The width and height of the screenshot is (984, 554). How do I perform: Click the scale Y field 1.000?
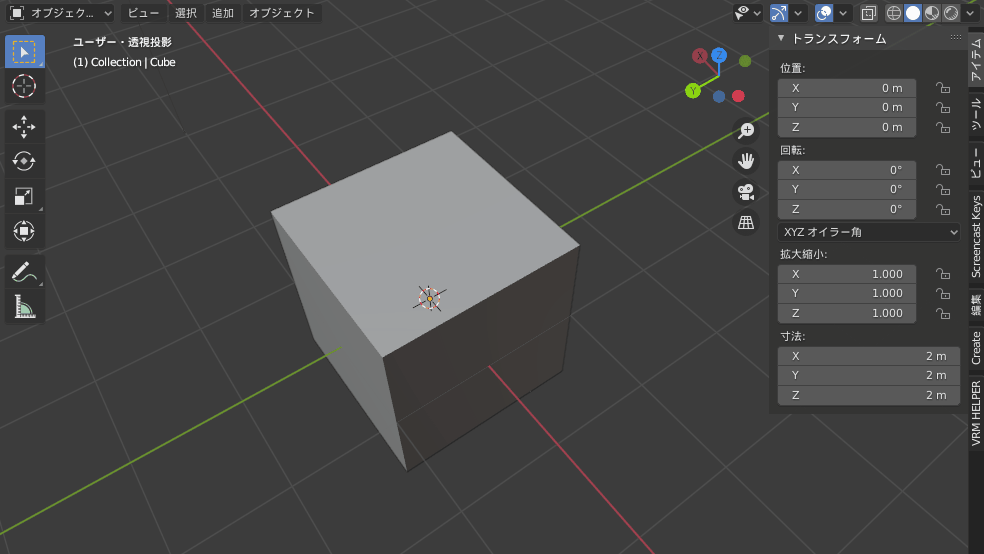click(x=847, y=294)
